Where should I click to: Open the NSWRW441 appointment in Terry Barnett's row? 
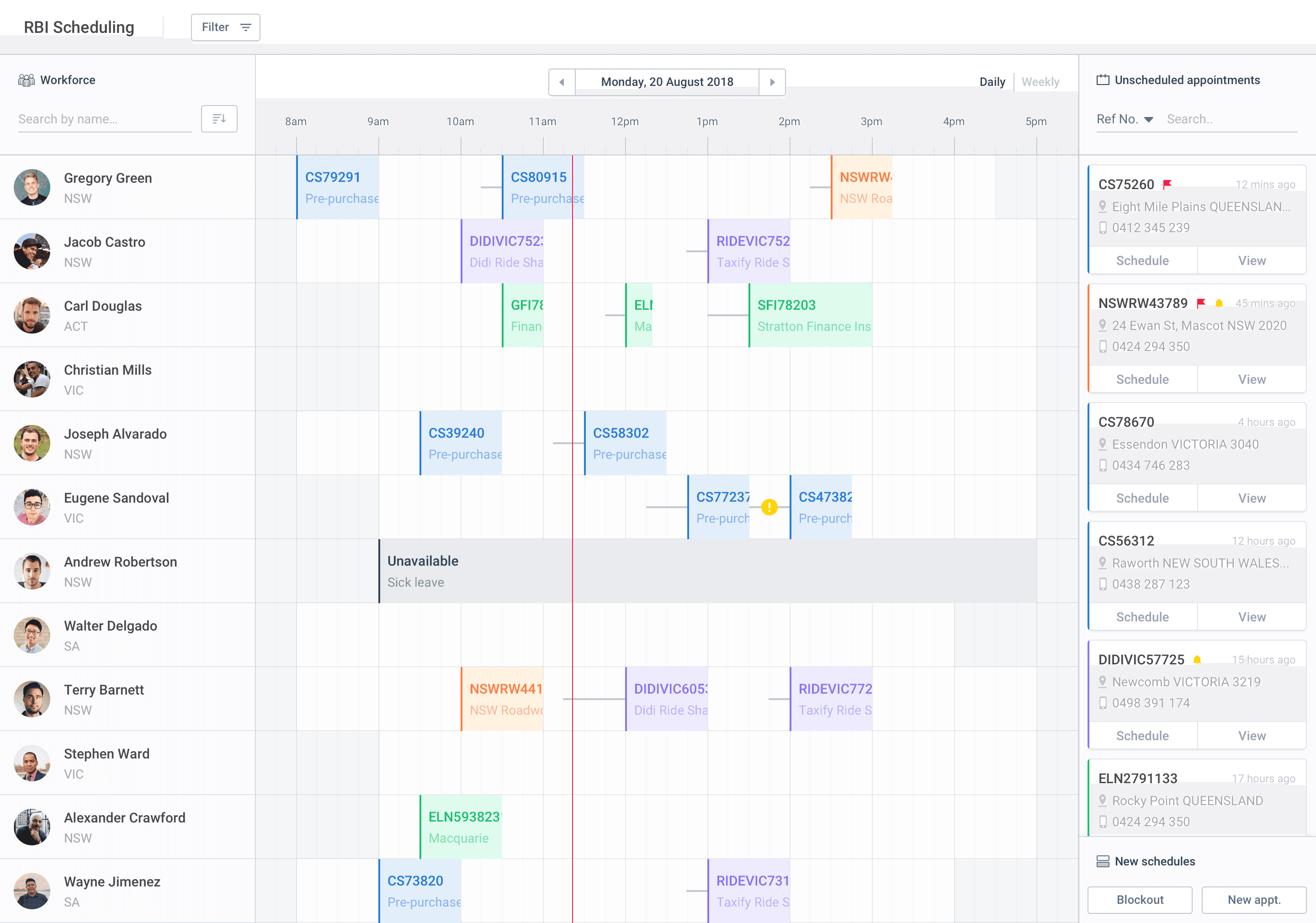[502, 699]
